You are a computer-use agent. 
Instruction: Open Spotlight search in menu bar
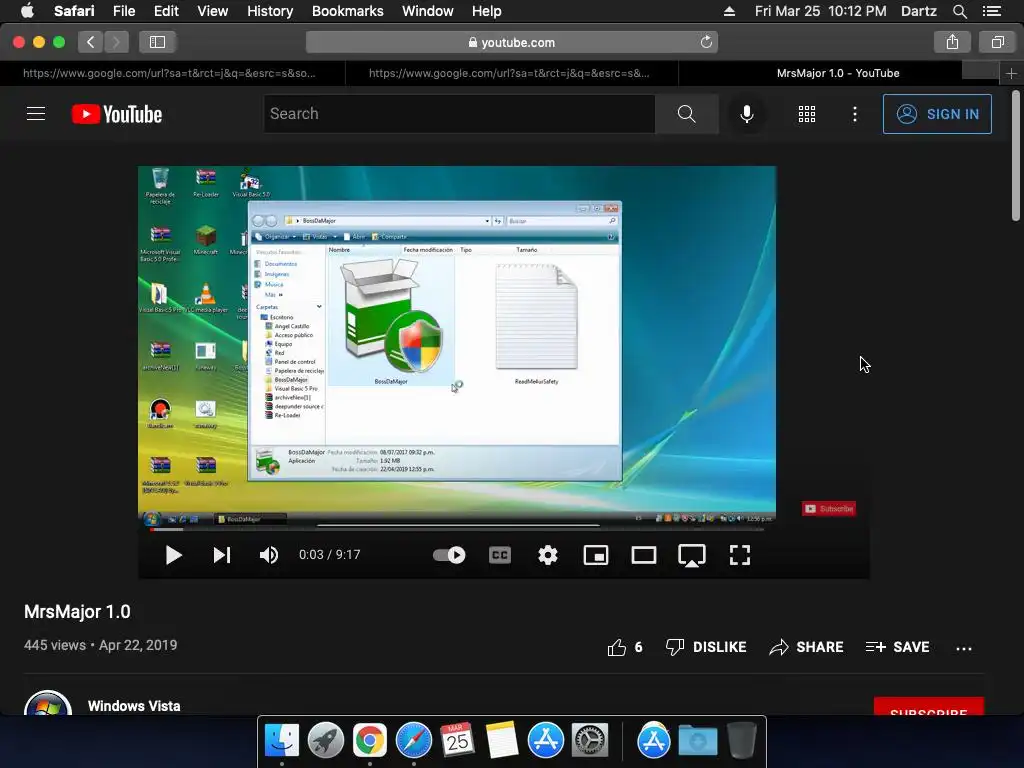click(959, 11)
